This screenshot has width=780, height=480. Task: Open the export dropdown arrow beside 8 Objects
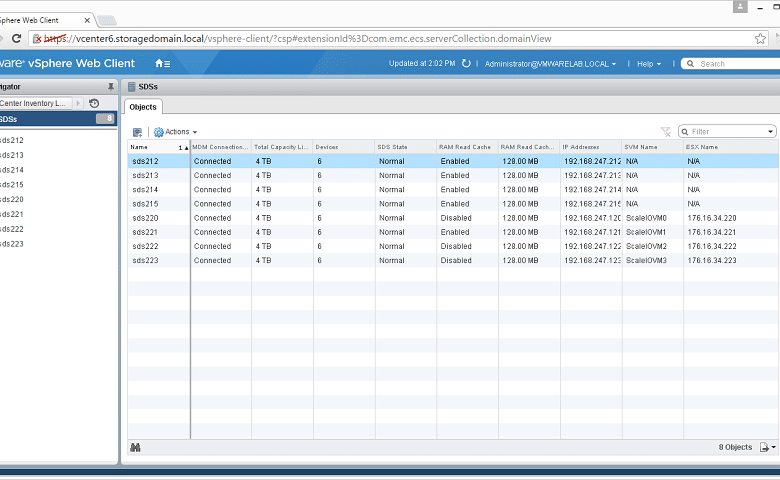[x=774, y=448]
